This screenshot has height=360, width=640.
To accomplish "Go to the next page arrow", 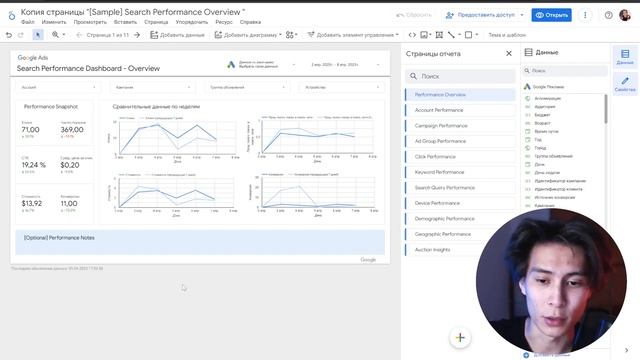I will click(137, 35).
